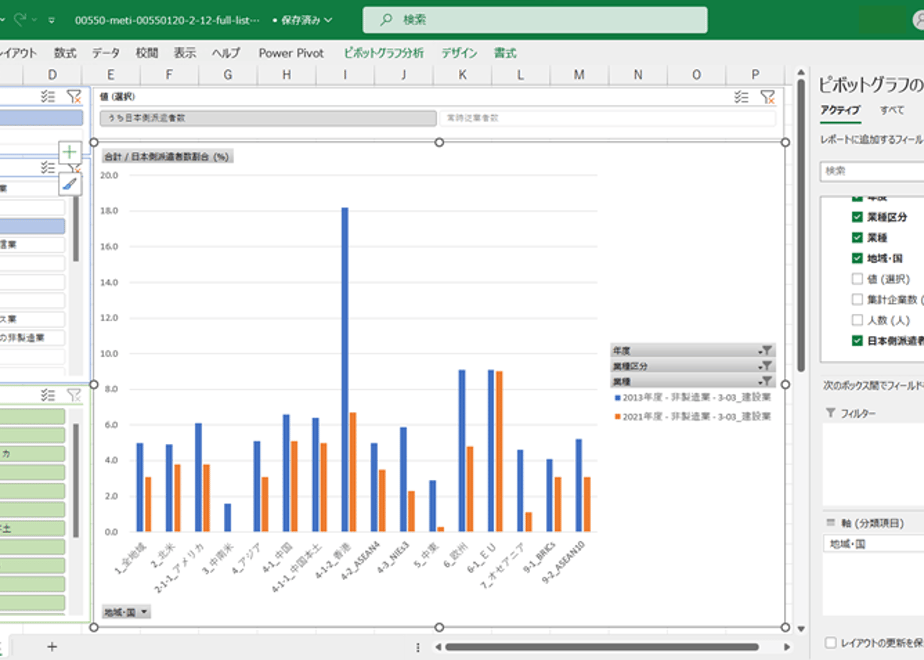Image resolution: width=924 pixels, height=660 pixels.
Task: Uncheck the 地域・国 field checkbox
Action: pos(857,258)
